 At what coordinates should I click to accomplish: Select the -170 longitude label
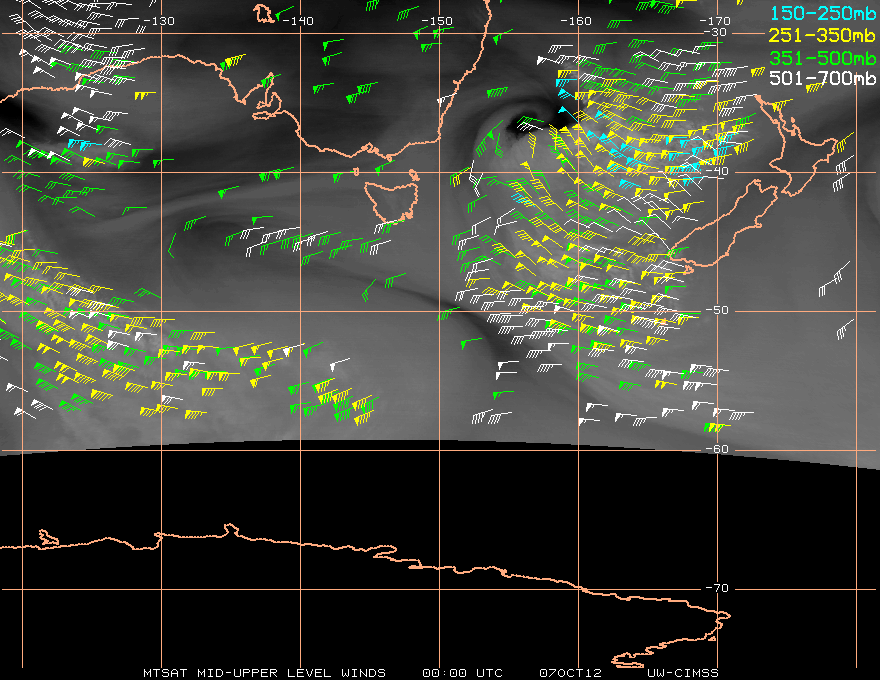click(x=714, y=21)
